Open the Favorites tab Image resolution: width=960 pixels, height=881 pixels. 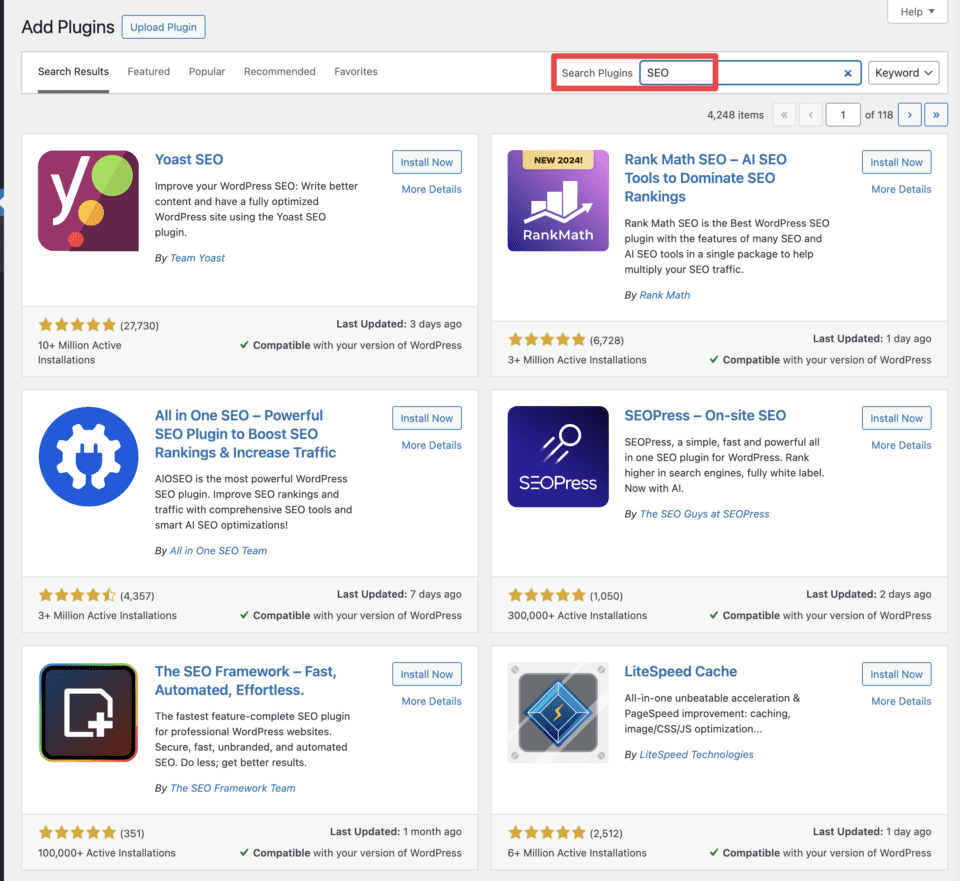click(x=356, y=72)
